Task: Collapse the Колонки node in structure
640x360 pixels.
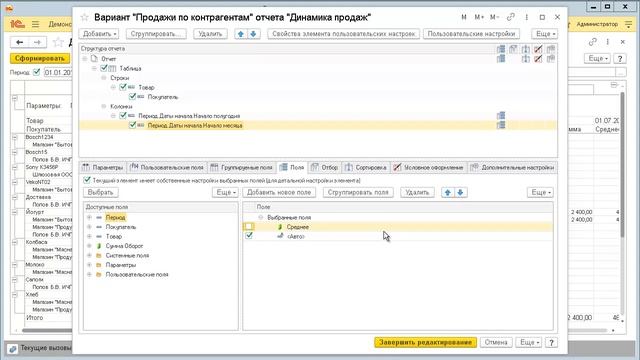Action: pyautogui.click(x=104, y=106)
